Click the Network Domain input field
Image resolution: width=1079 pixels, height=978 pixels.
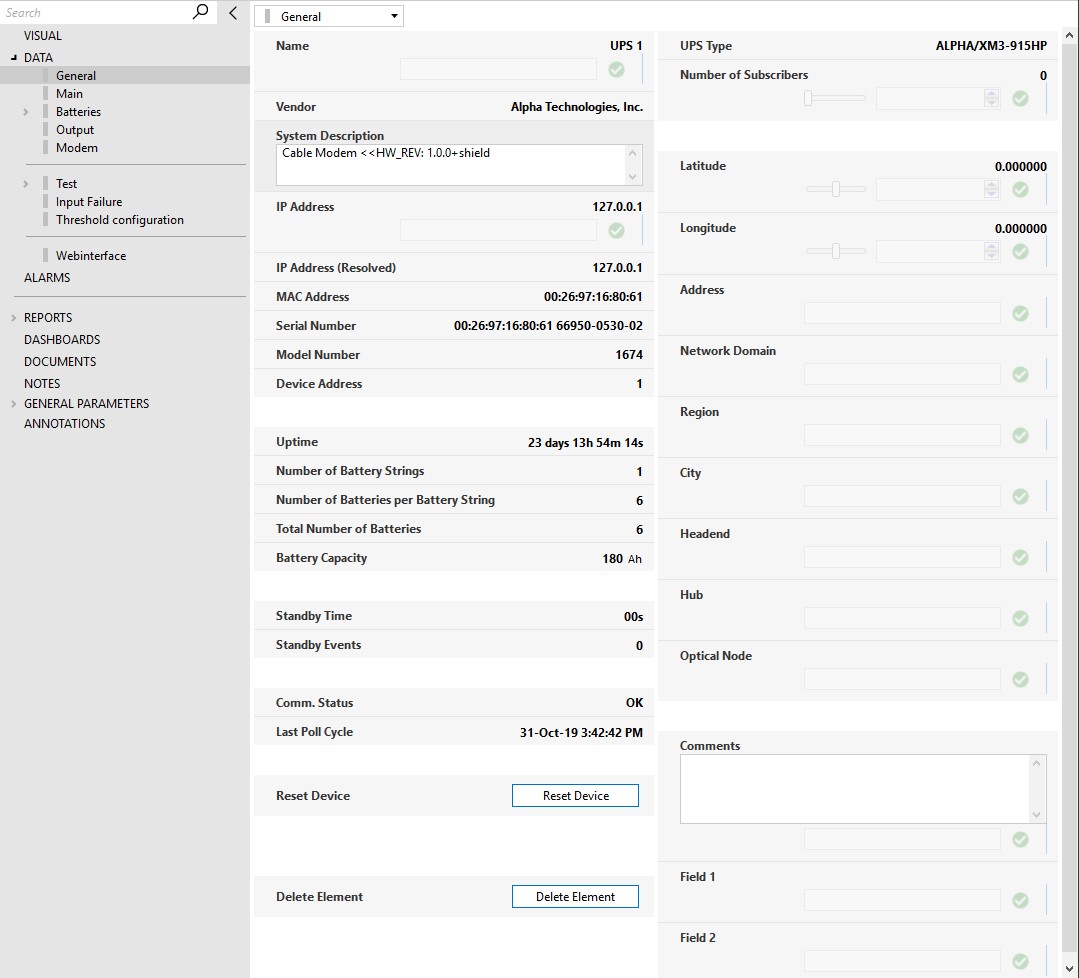tap(902, 374)
